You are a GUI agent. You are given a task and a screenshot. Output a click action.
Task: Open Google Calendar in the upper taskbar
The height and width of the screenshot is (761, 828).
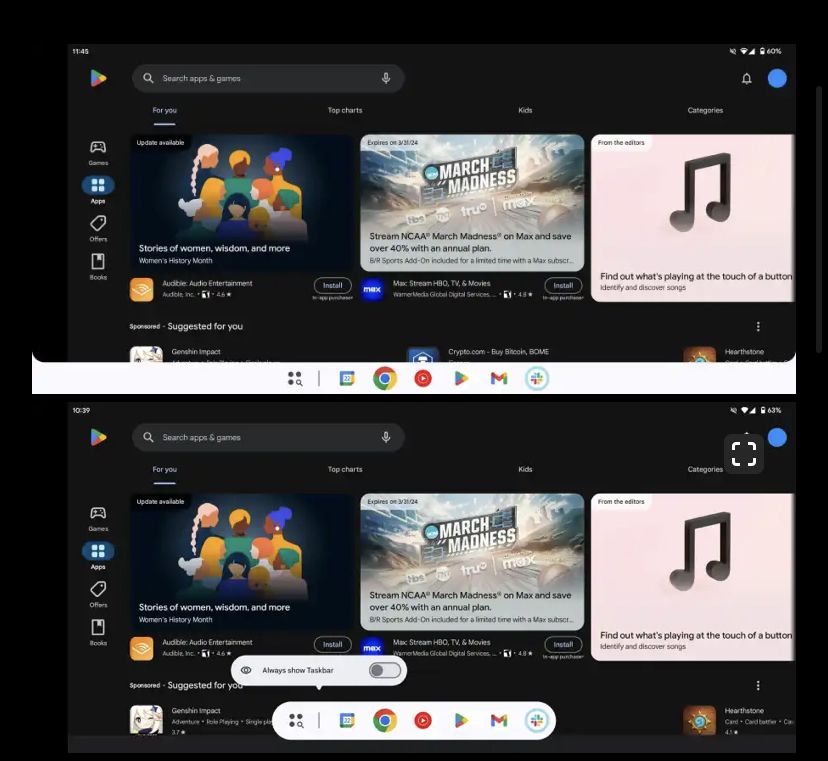pyautogui.click(x=347, y=378)
